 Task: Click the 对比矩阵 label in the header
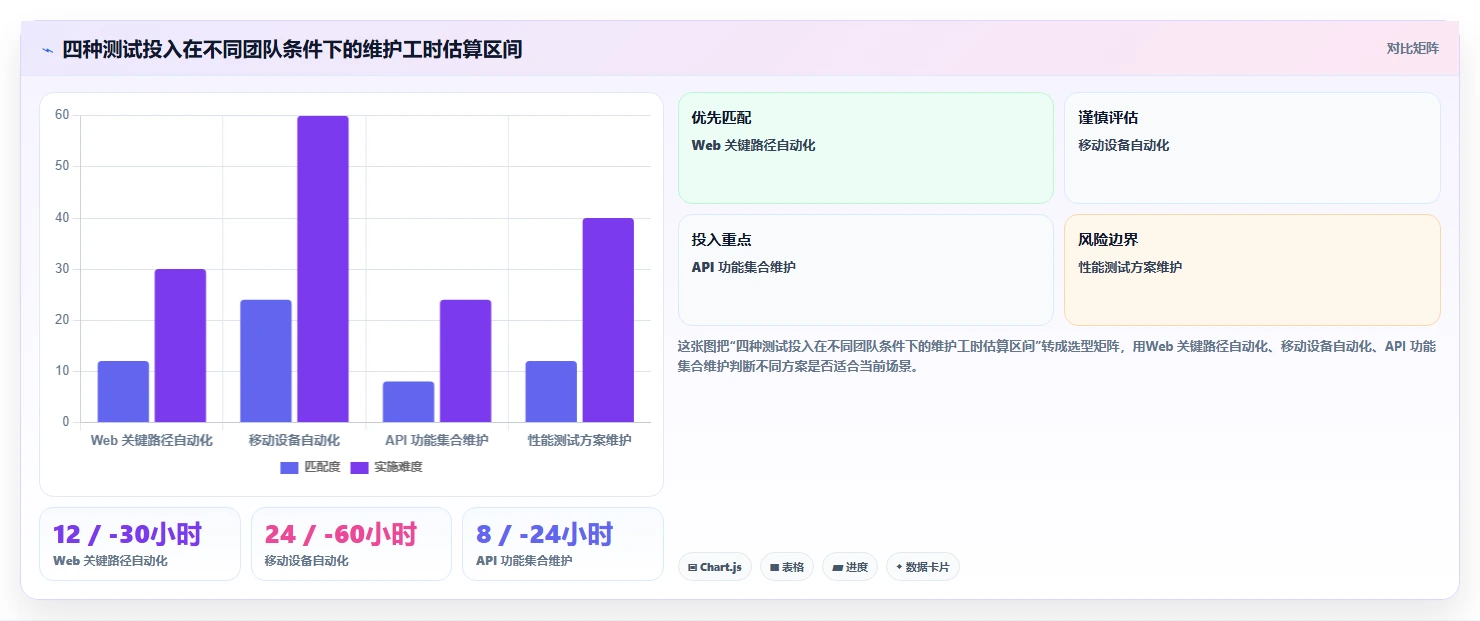[1412, 49]
